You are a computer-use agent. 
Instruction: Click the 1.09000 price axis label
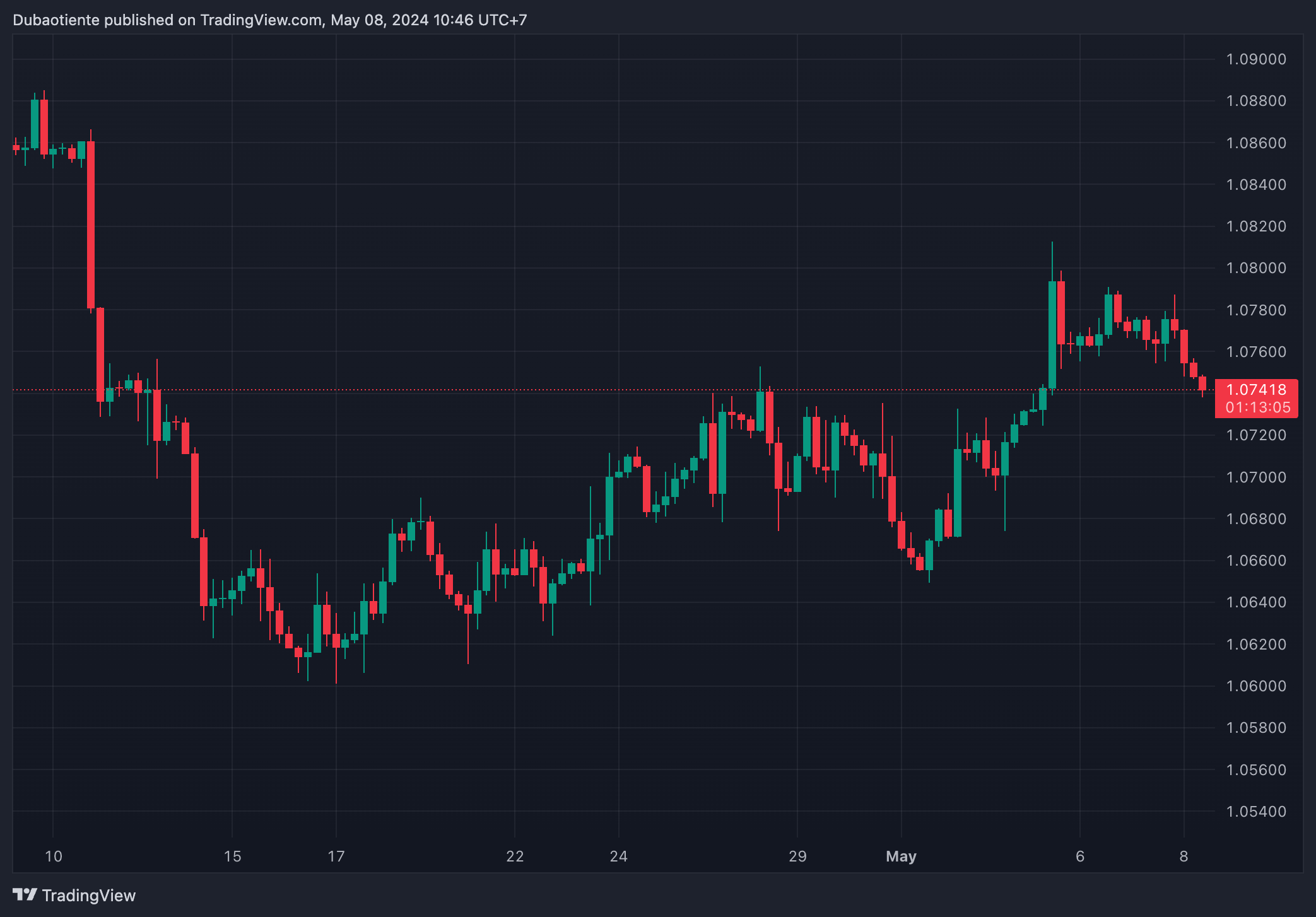point(1256,59)
